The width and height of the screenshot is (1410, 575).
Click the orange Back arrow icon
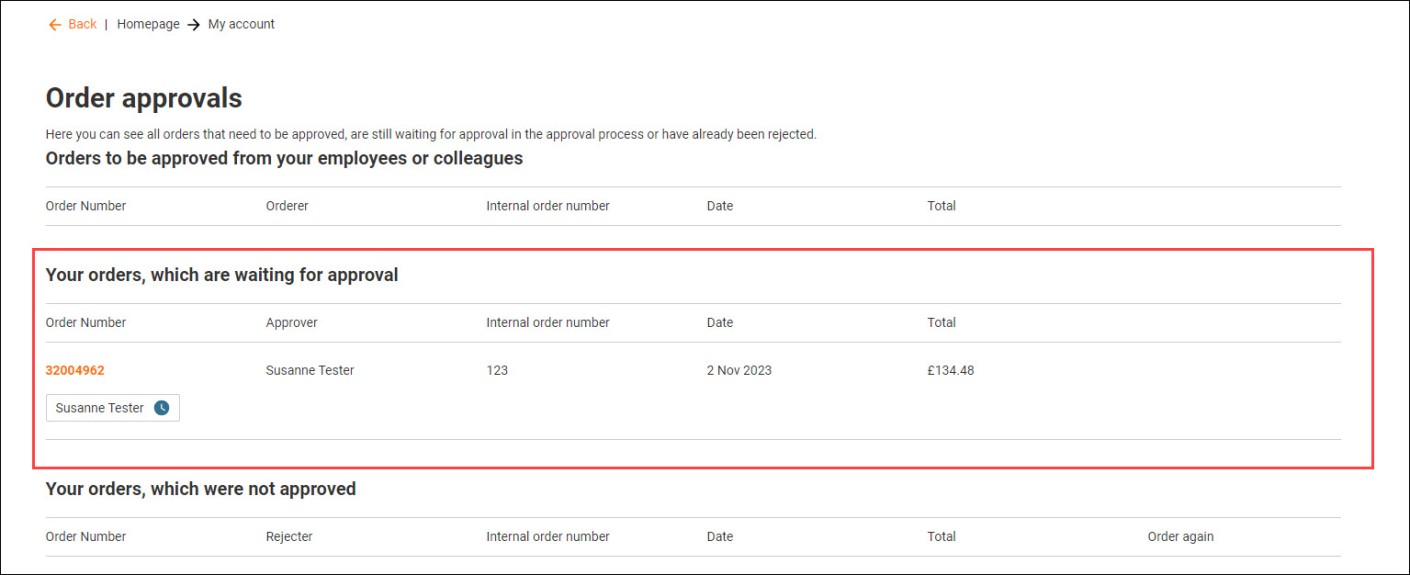(x=55, y=24)
